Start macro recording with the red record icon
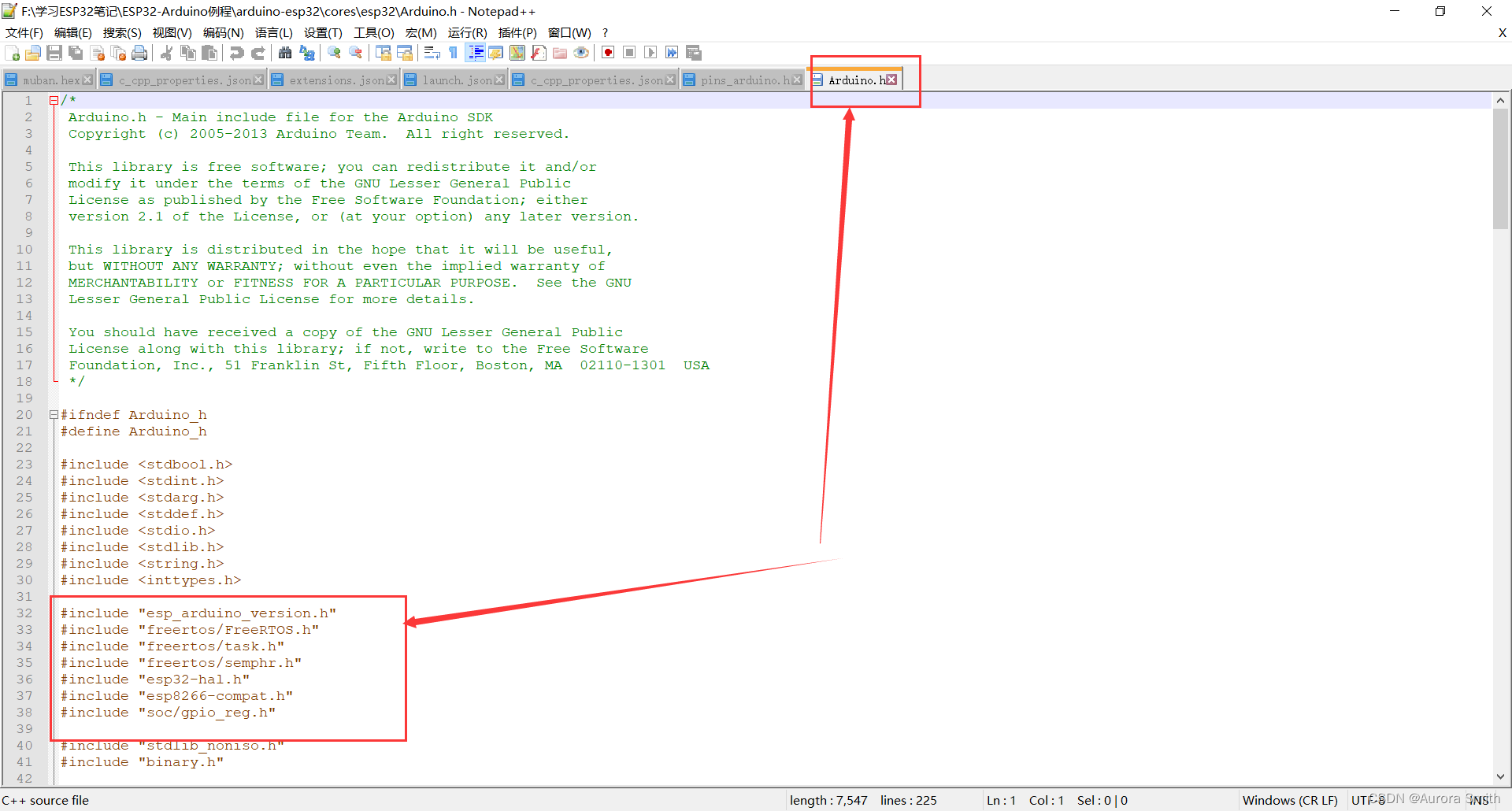 (608, 53)
